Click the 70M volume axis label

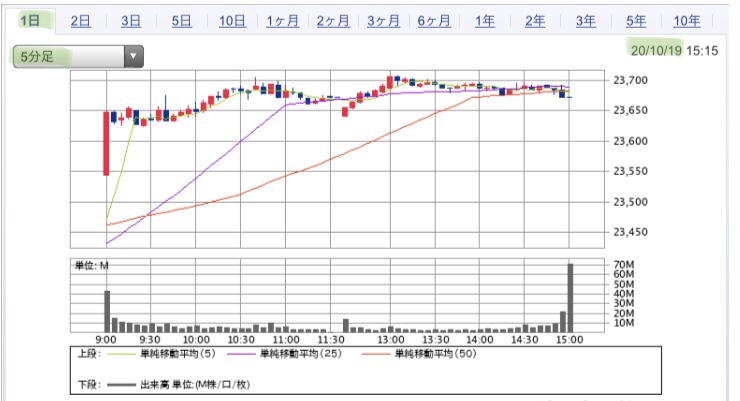click(x=623, y=265)
